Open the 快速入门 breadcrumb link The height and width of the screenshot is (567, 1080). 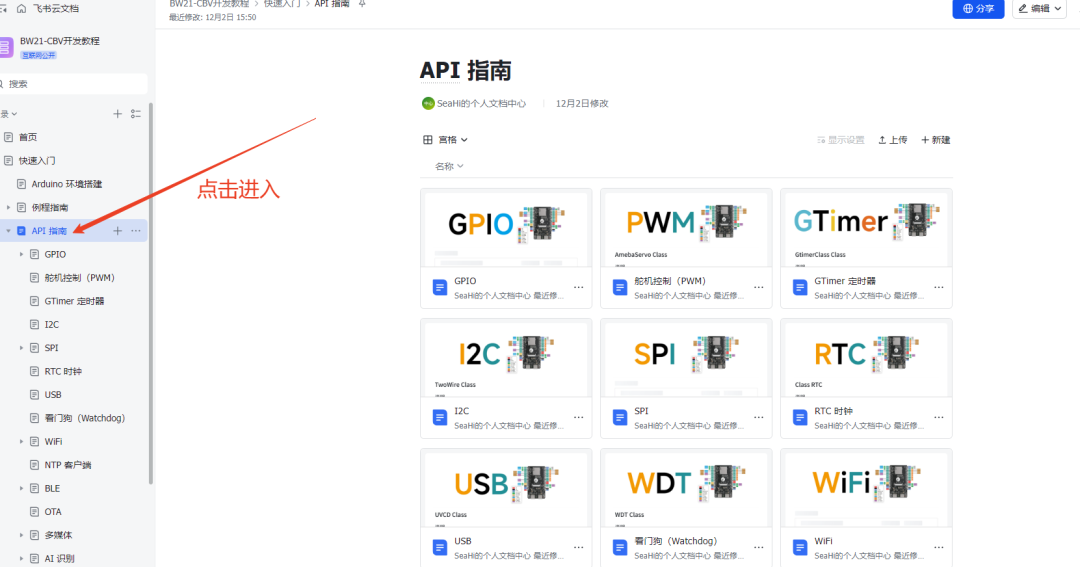pyautogui.click(x=282, y=4)
